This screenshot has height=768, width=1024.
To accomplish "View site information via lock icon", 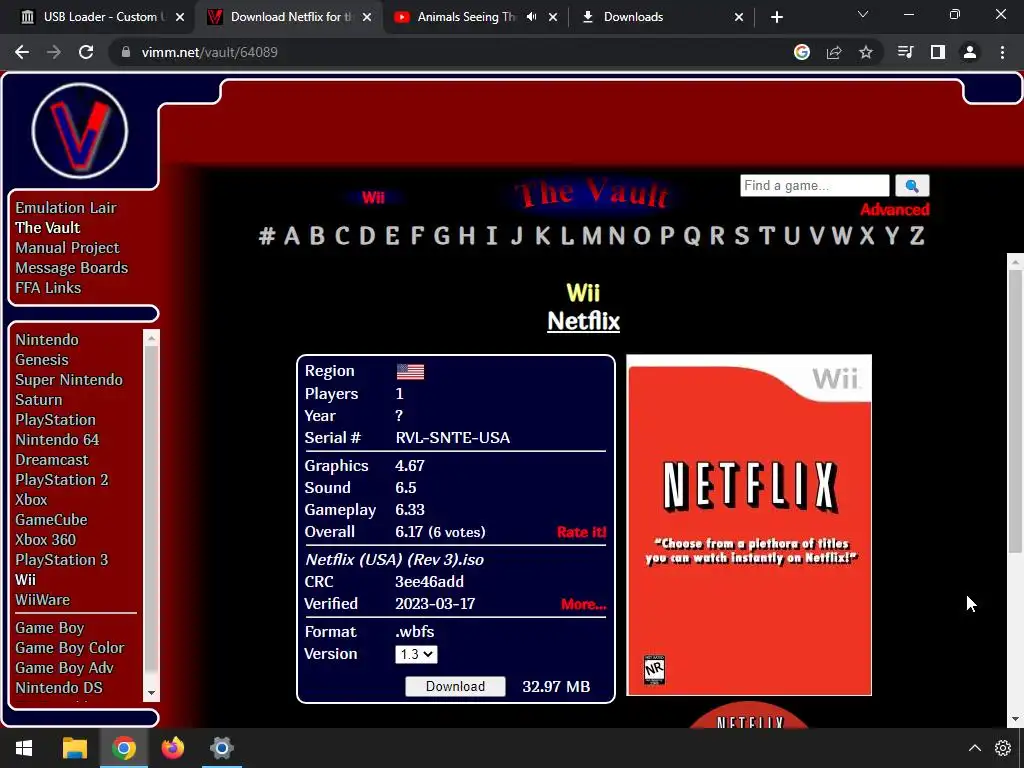I will pyautogui.click(x=125, y=52).
